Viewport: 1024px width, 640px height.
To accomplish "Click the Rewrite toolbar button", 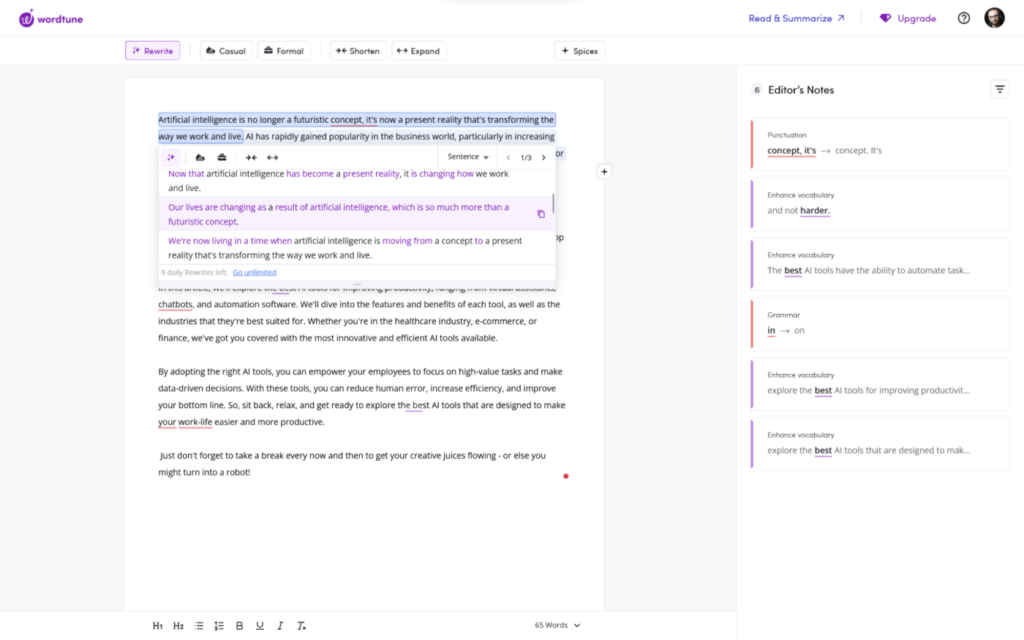I will [x=153, y=51].
